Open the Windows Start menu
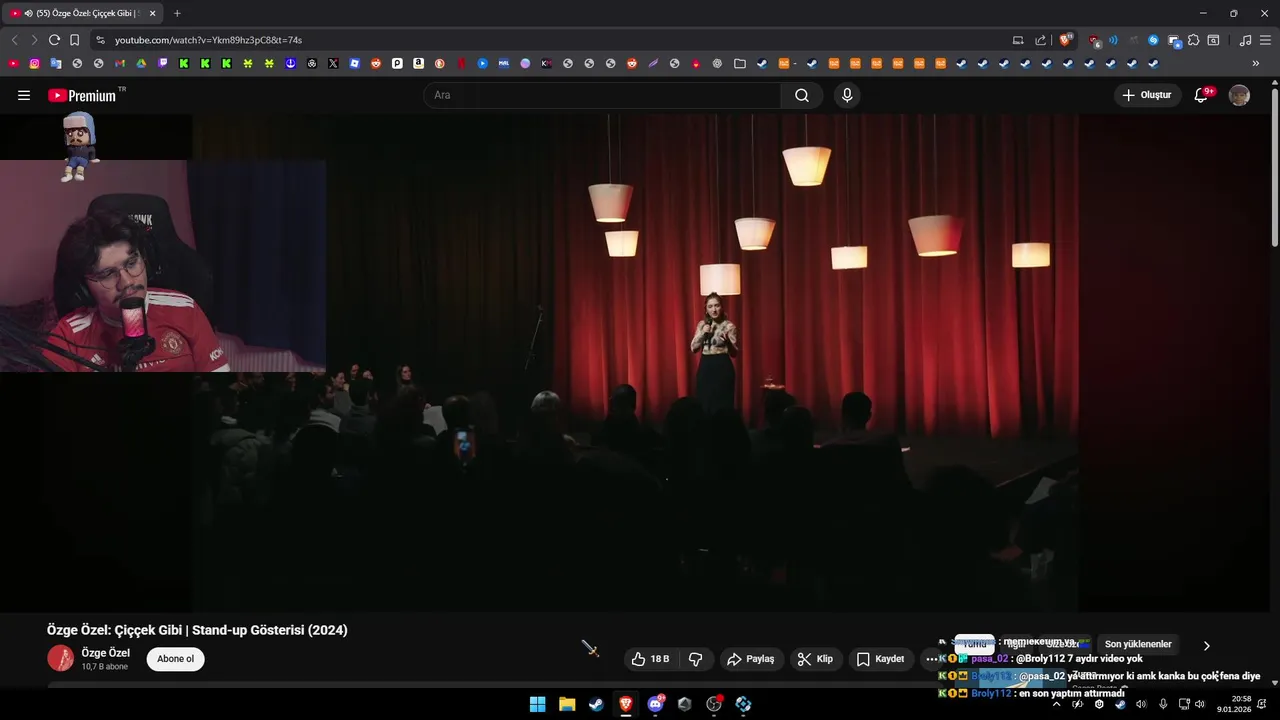Screen dimensions: 1280x720 pos(537,704)
